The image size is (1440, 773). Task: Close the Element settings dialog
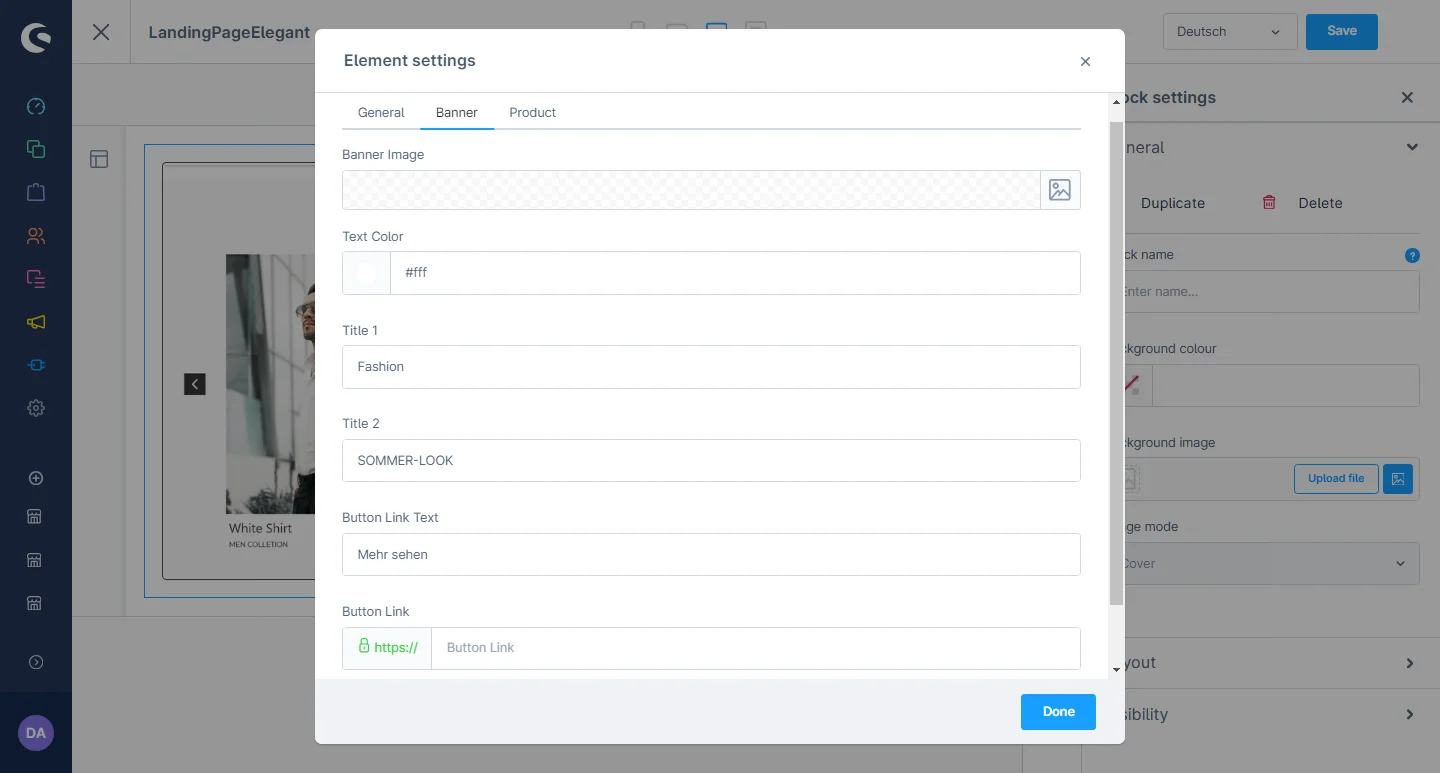(1085, 62)
